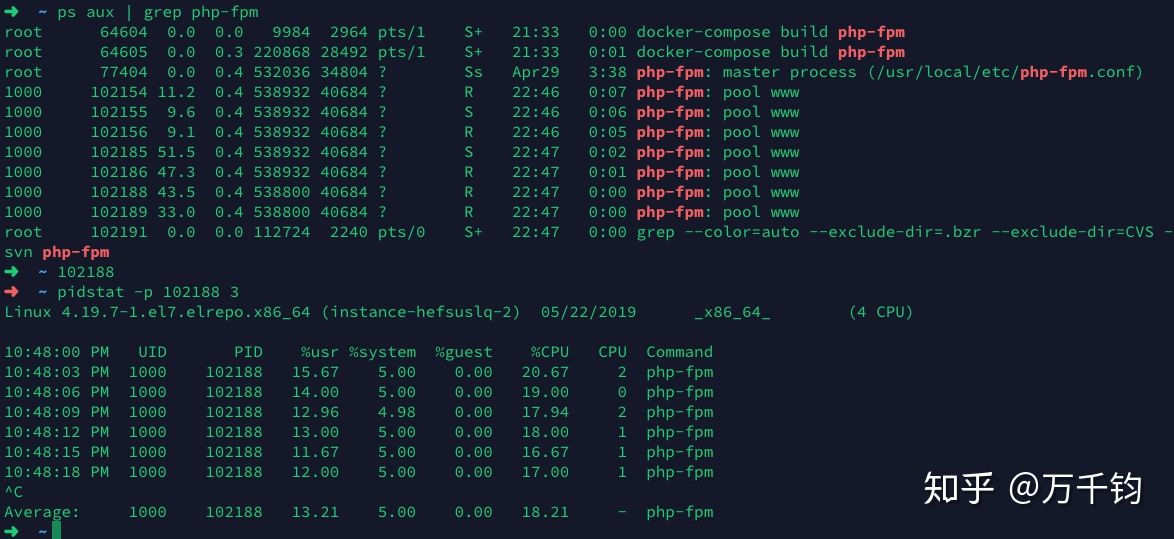
Task: Click the instance-hefsuslq-2 hostname
Action: click(x=421, y=312)
